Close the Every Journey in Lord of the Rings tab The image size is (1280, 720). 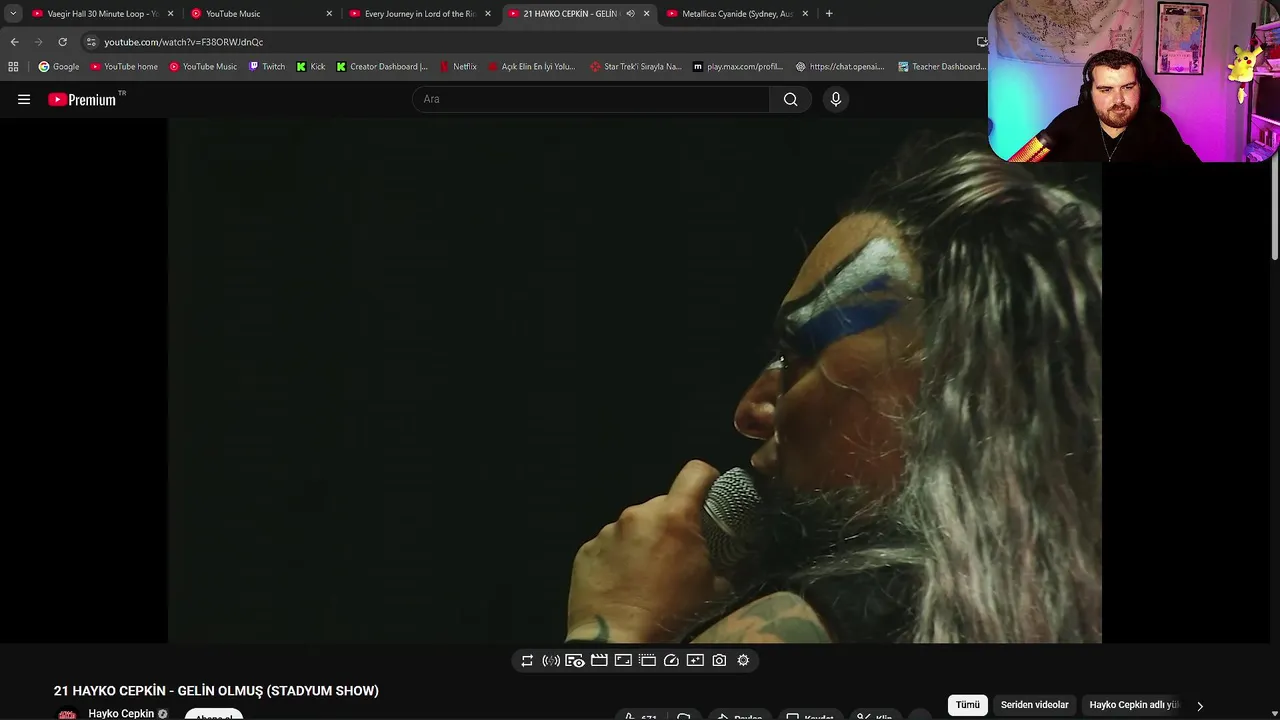[488, 14]
